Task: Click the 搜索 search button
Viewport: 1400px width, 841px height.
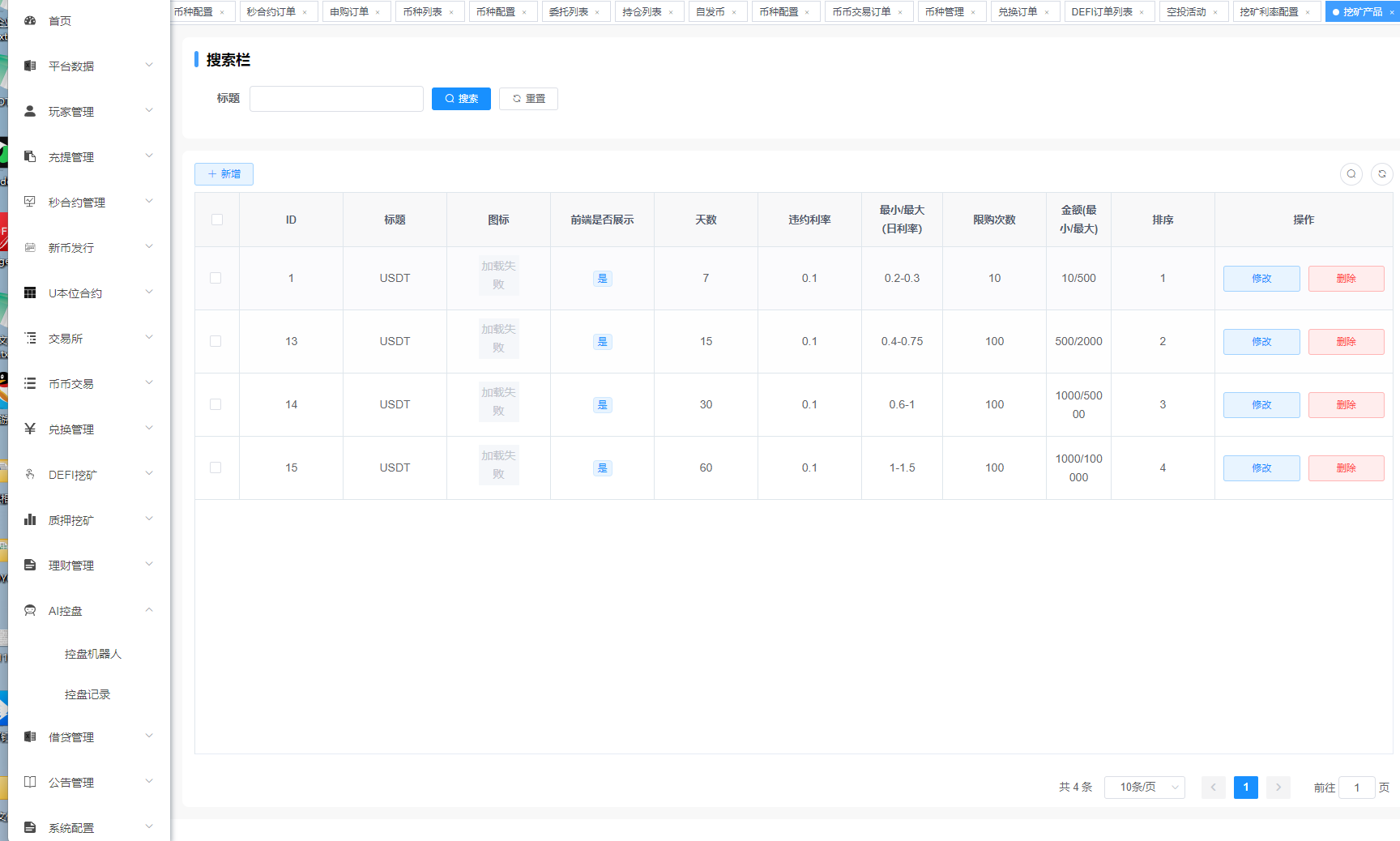Action: [461, 99]
